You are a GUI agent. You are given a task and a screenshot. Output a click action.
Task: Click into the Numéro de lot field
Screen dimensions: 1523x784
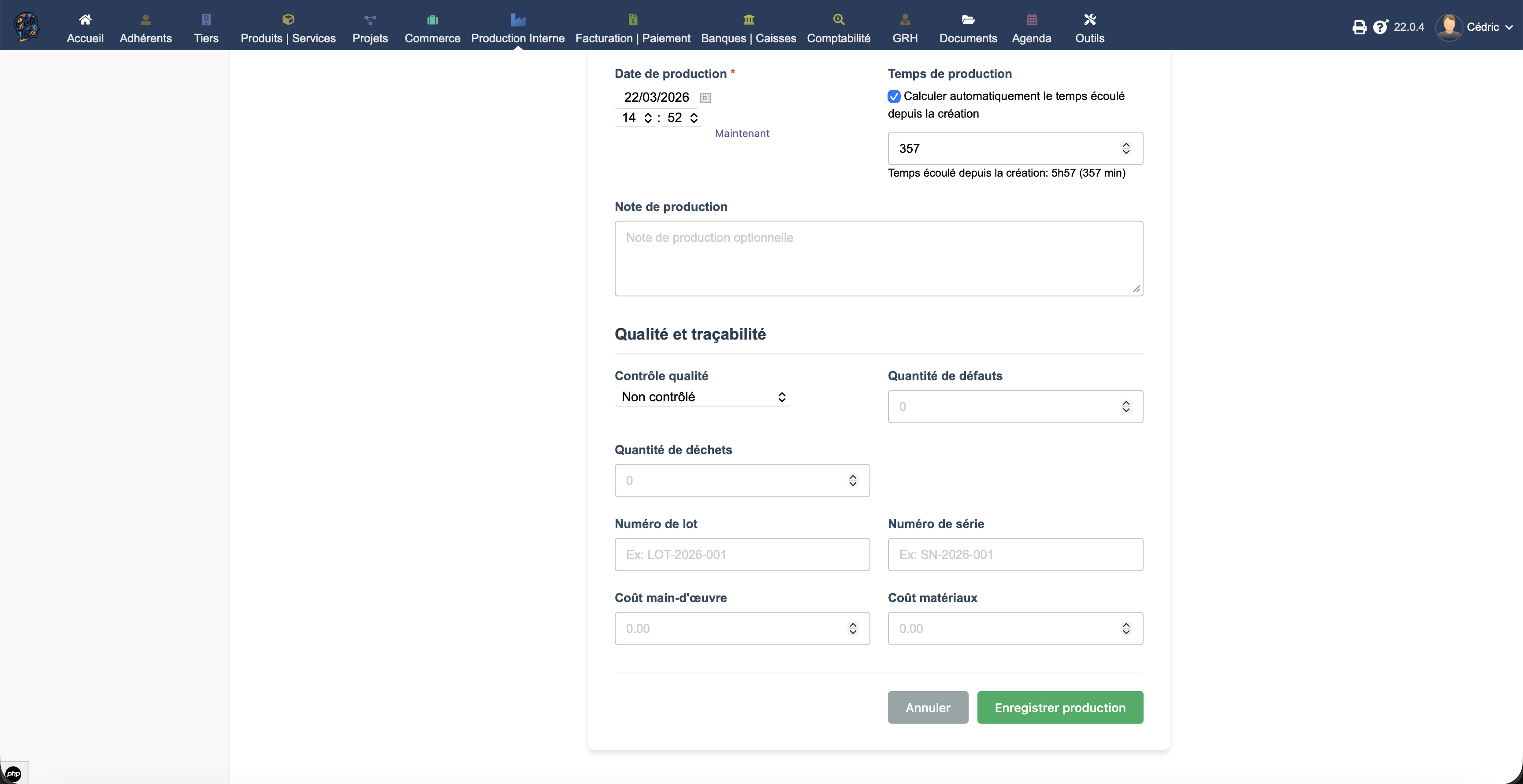tap(742, 554)
